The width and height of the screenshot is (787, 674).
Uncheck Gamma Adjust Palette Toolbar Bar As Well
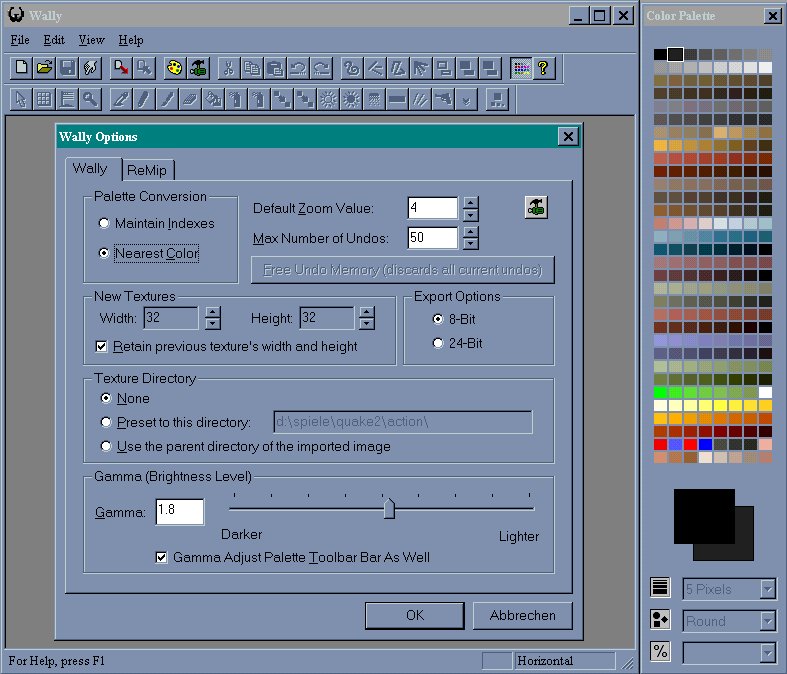pyautogui.click(x=163, y=557)
